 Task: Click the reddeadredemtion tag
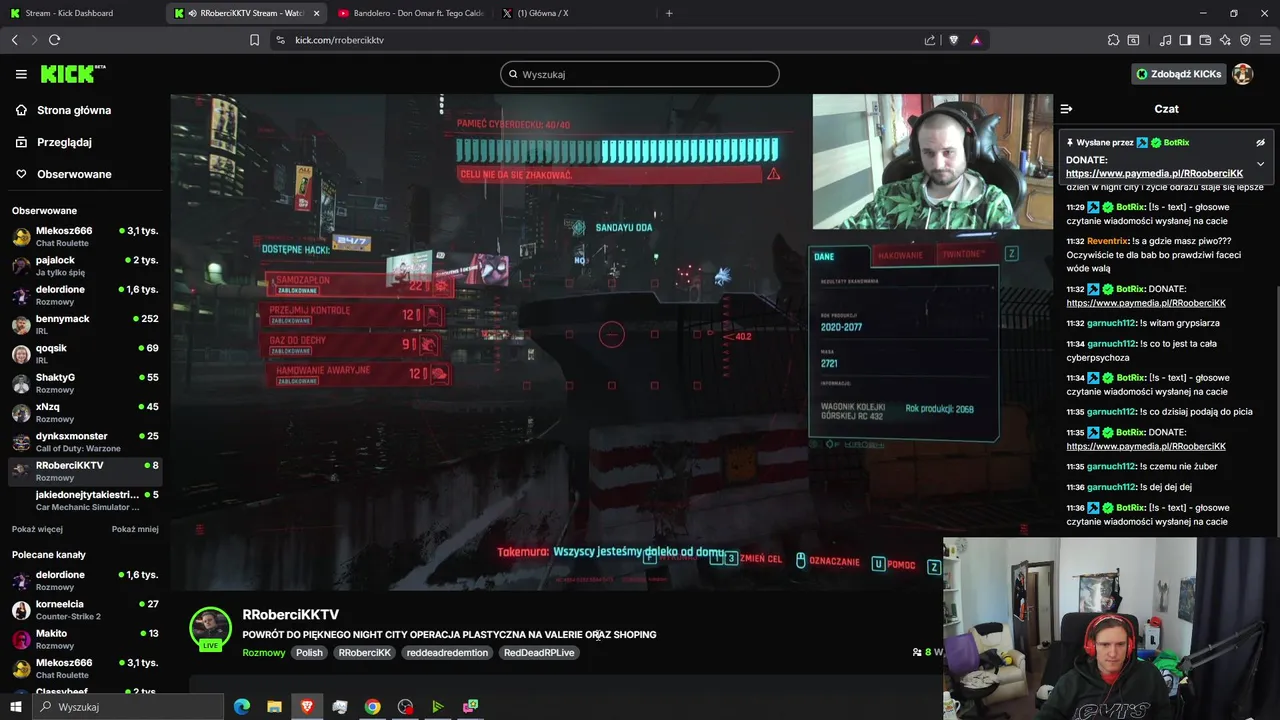[447, 653]
